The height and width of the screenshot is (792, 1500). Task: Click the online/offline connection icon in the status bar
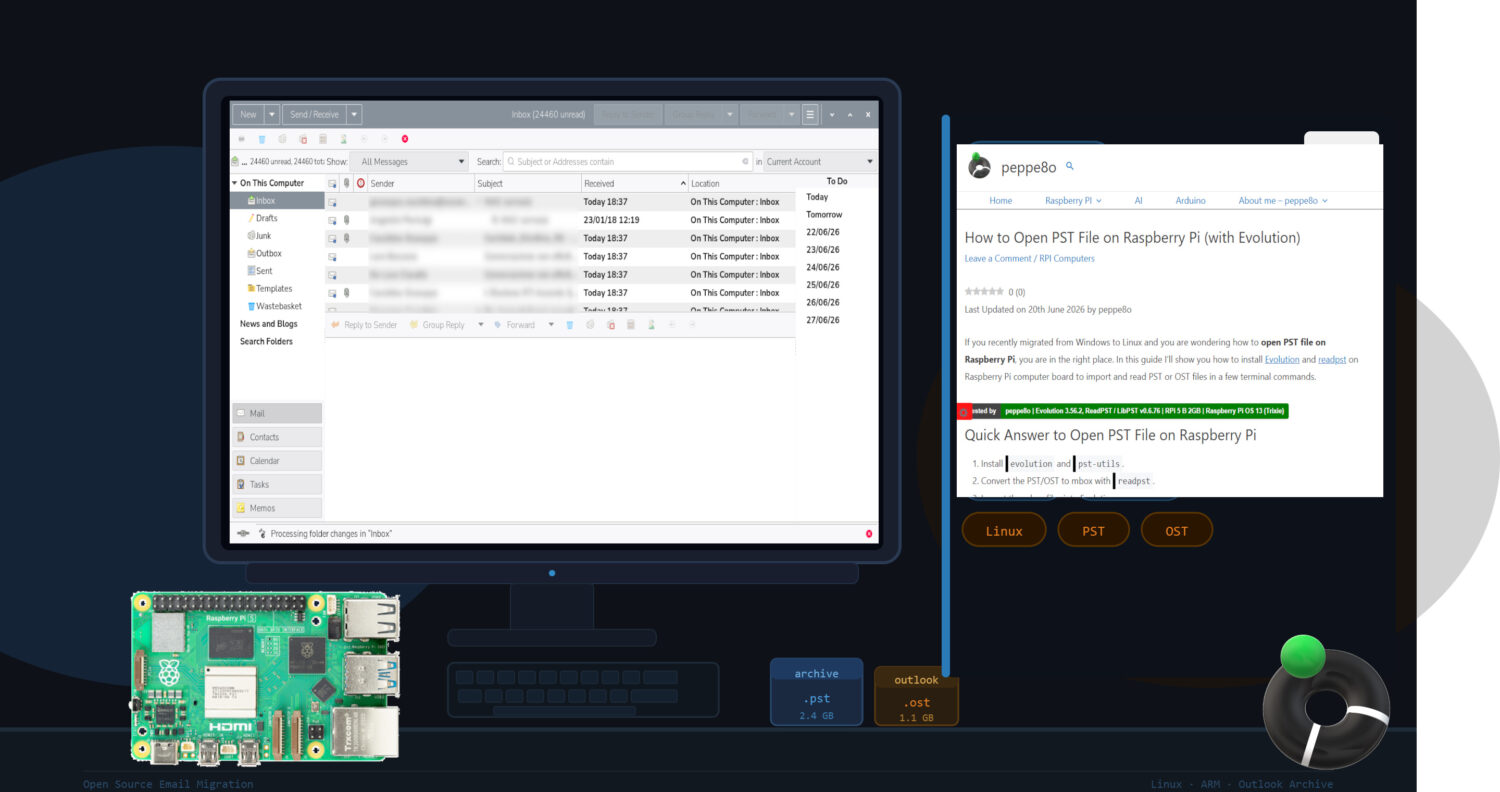click(x=243, y=534)
